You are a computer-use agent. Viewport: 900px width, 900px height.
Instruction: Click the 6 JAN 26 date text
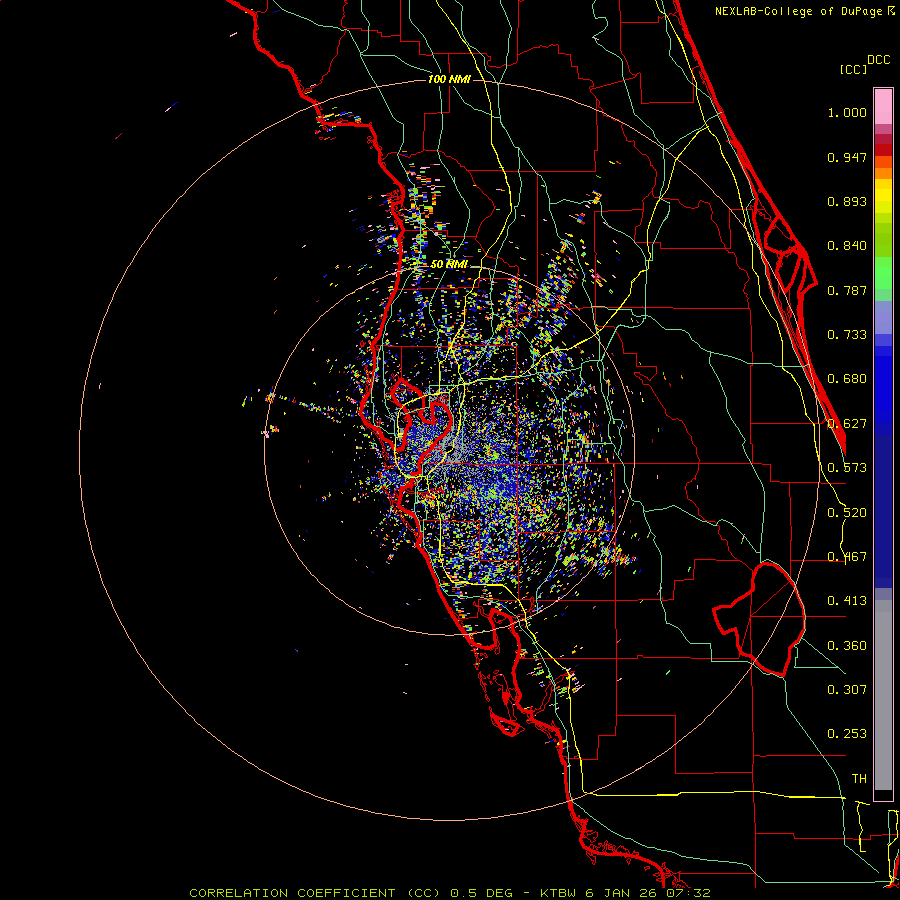[x=620, y=893]
